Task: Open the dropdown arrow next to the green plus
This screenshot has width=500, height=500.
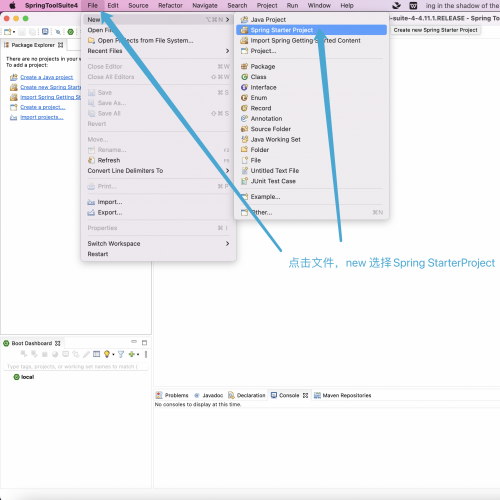Action: pyautogui.click(x=138, y=354)
